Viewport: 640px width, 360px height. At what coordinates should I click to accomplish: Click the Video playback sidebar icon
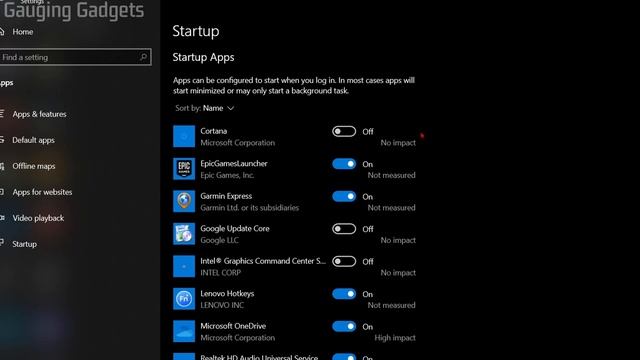pyautogui.click(x=2, y=218)
